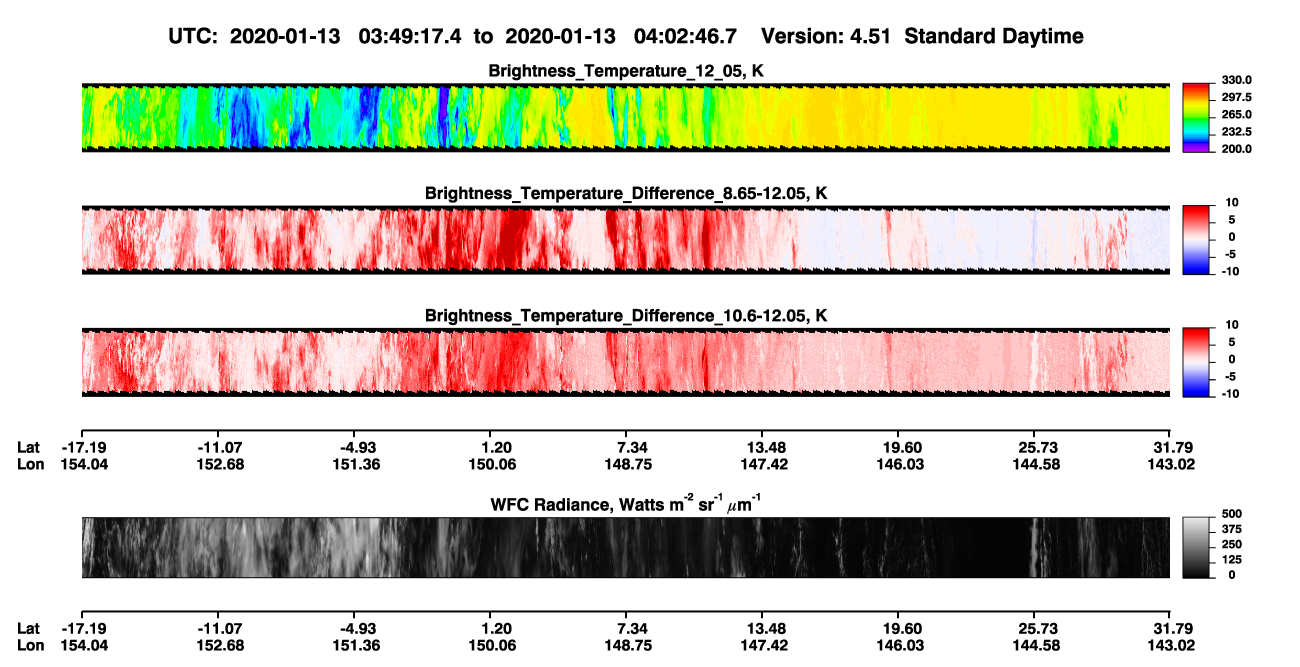Click the 125 label on the WFC colorbar
1300x667 pixels.
coord(1233,559)
